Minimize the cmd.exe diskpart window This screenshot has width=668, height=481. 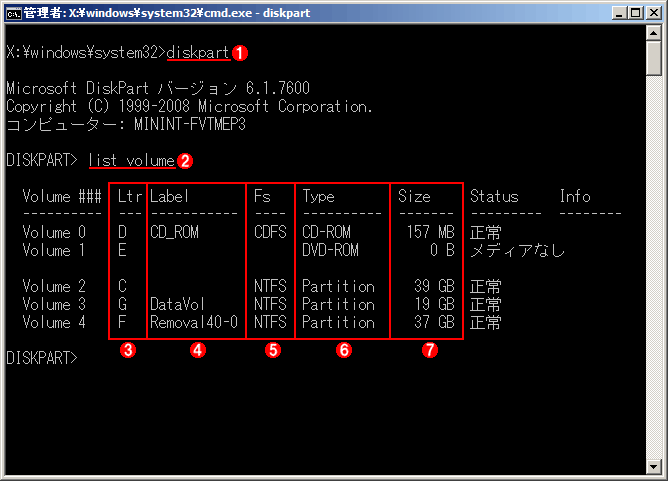[x=619, y=13]
